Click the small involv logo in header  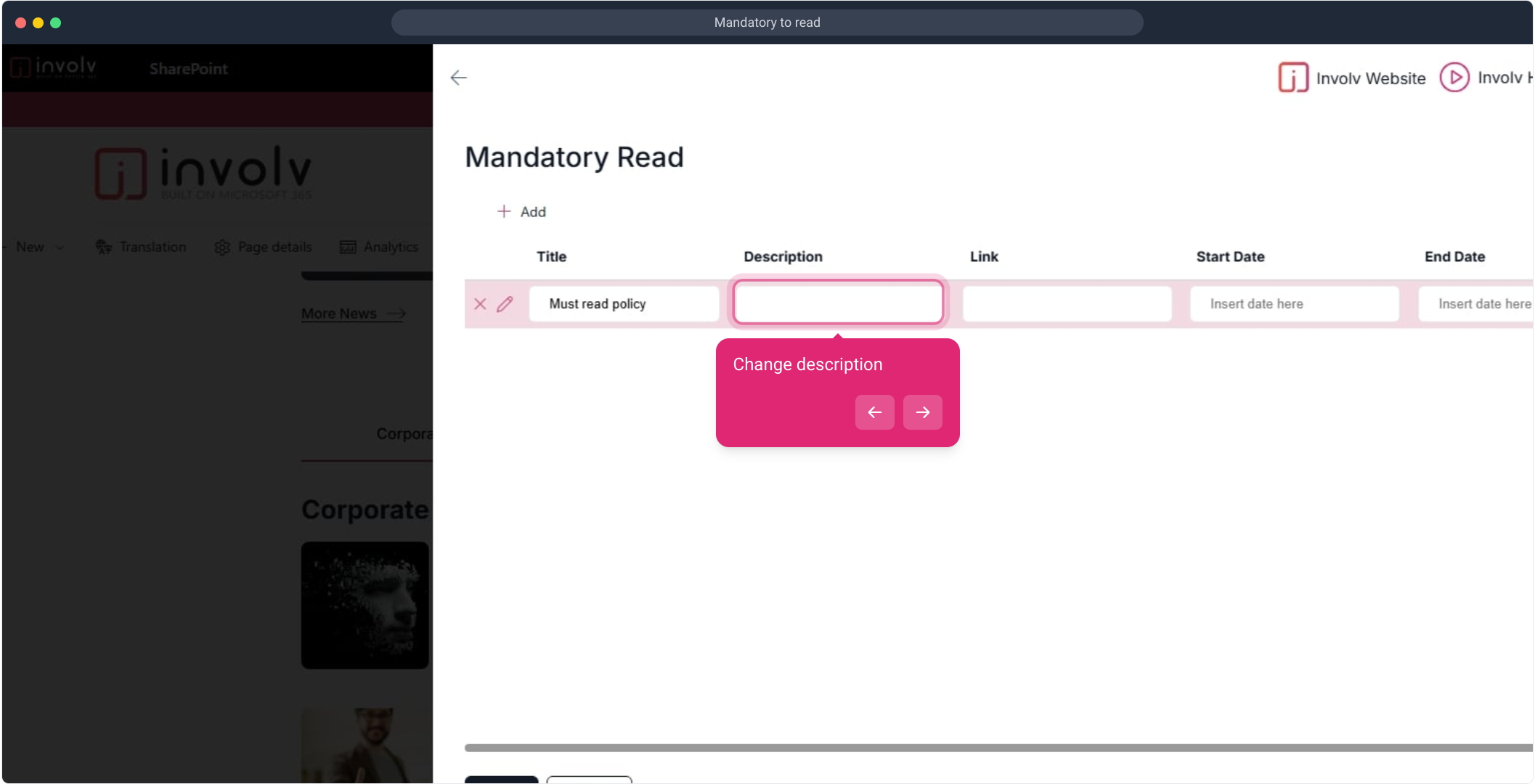point(53,68)
